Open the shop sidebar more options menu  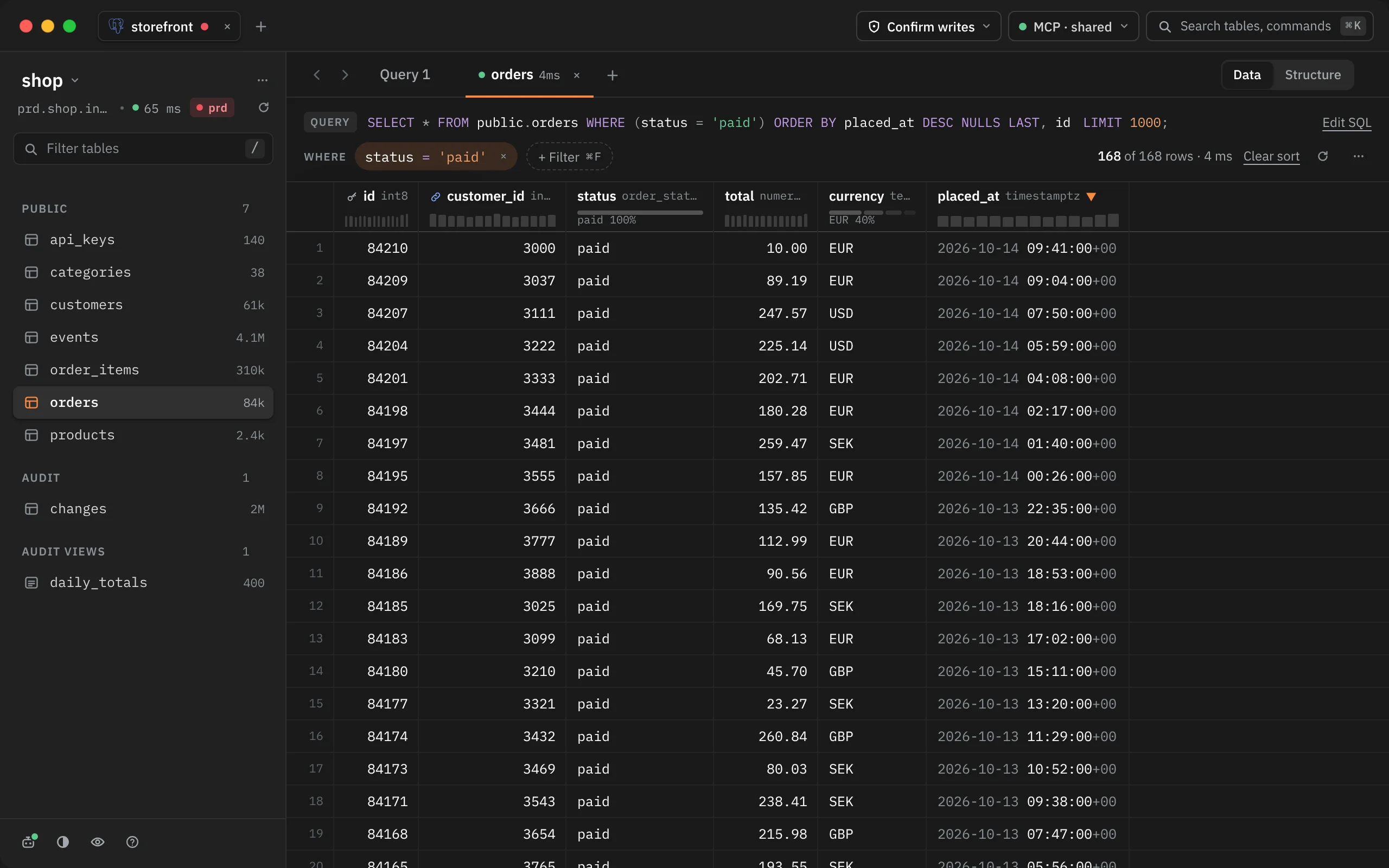[262, 80]
